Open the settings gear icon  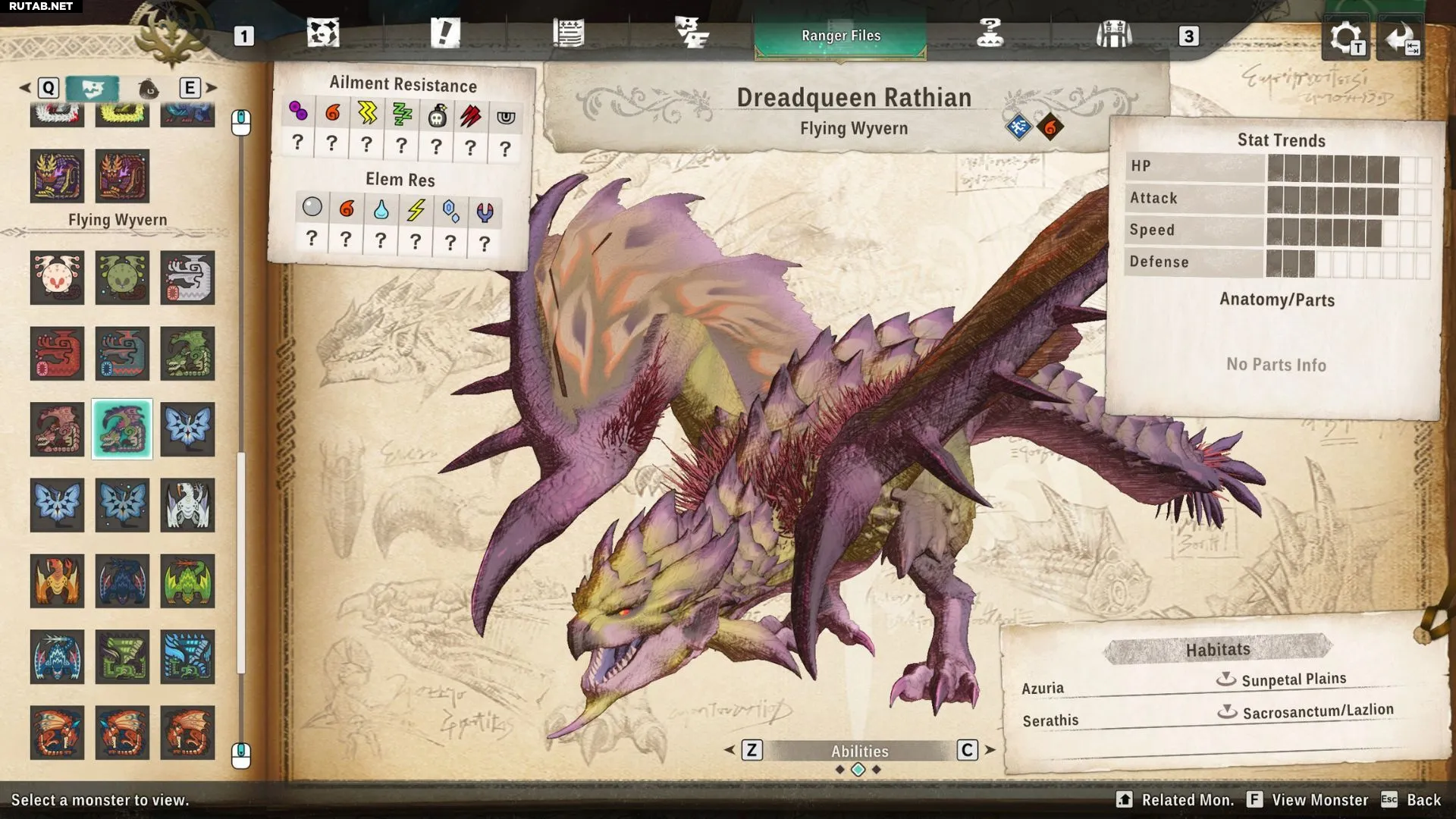tap(1346, 38)
